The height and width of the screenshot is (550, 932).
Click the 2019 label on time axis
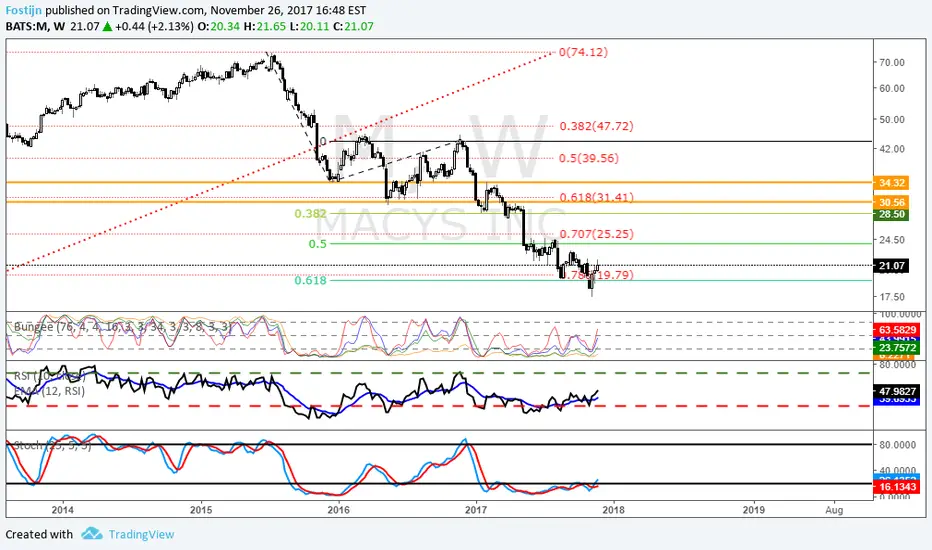(754, 510)
